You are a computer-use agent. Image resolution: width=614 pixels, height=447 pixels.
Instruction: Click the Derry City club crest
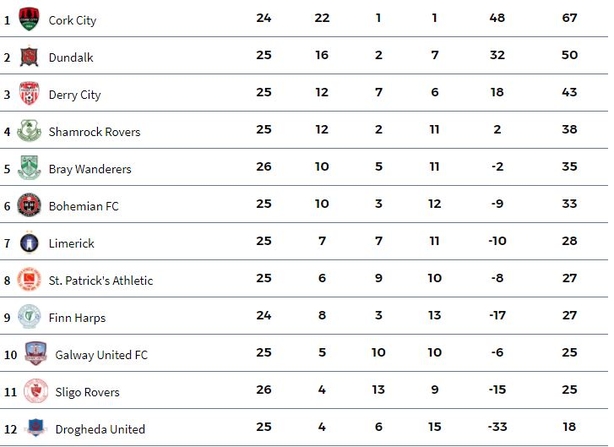(x=29, y=93)
